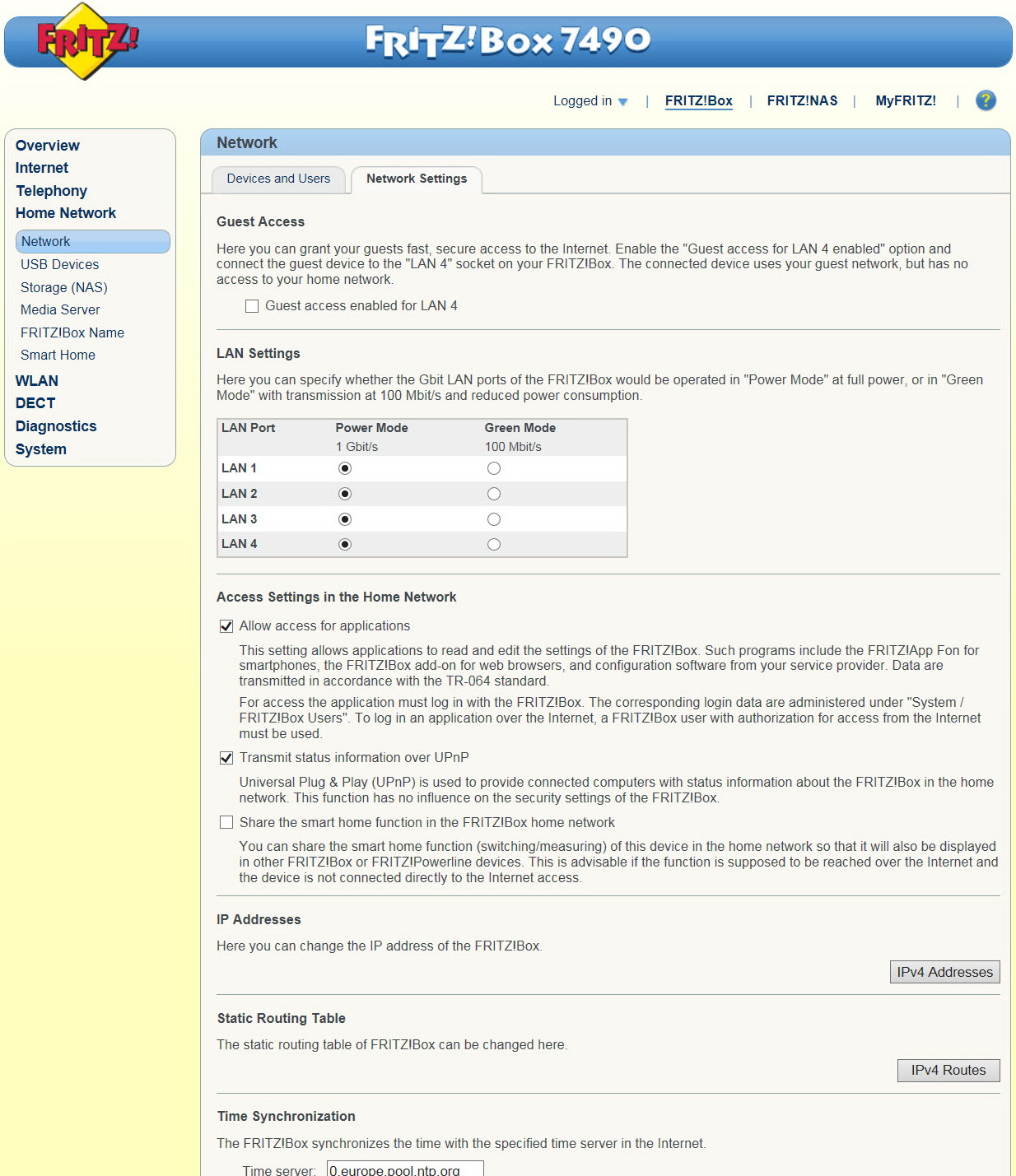Expand the Internet section in sidebar
1016x1176 pixels.
[x=42, y=168]
